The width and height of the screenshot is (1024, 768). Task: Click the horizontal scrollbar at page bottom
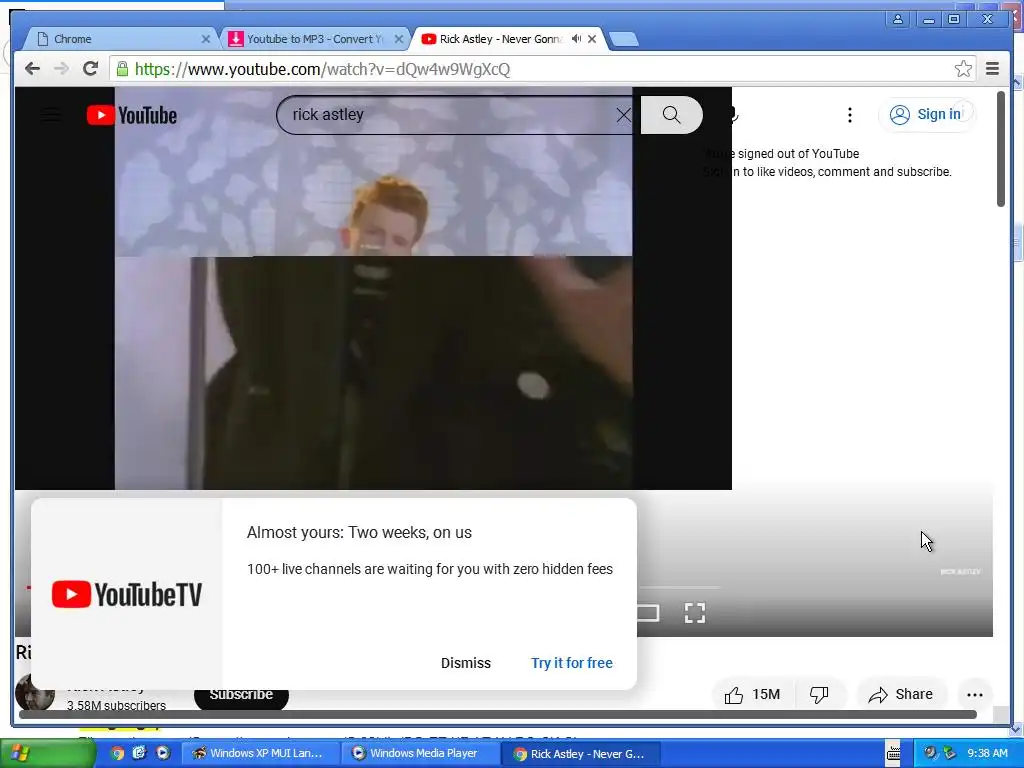[498, 714]
